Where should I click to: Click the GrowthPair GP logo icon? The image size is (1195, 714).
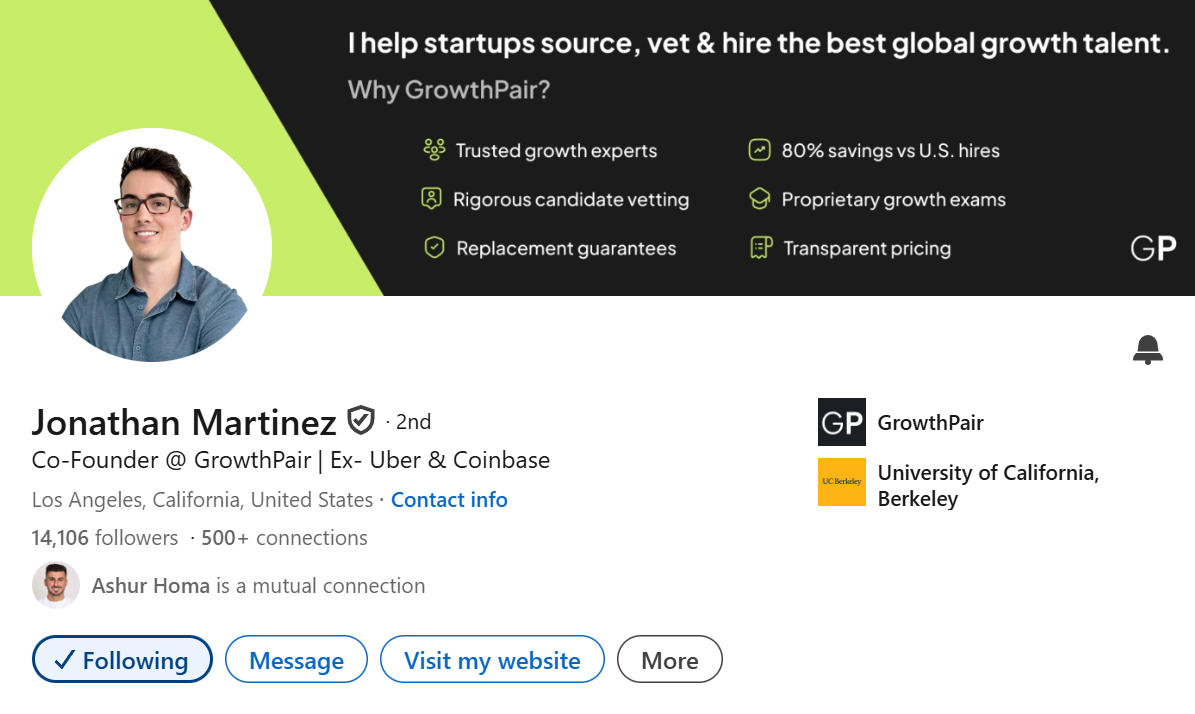(841, 422)
